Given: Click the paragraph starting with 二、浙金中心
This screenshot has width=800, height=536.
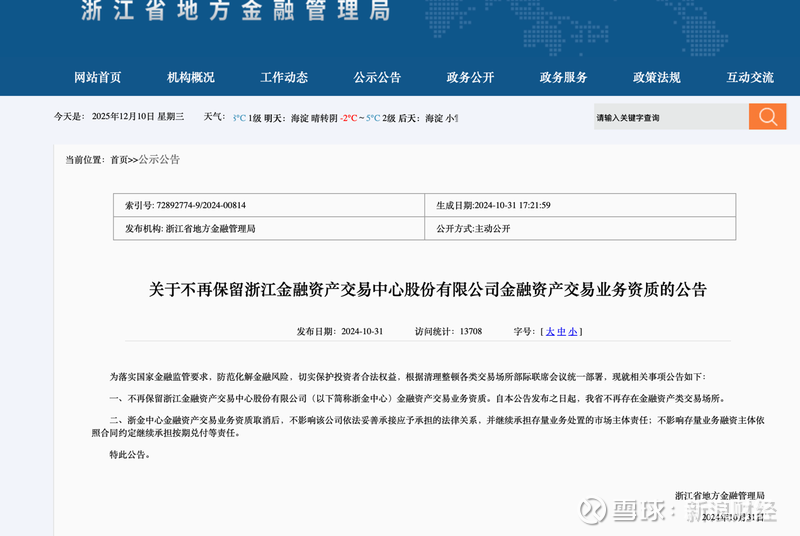Looking at the screenshot, I should point(428,426).
